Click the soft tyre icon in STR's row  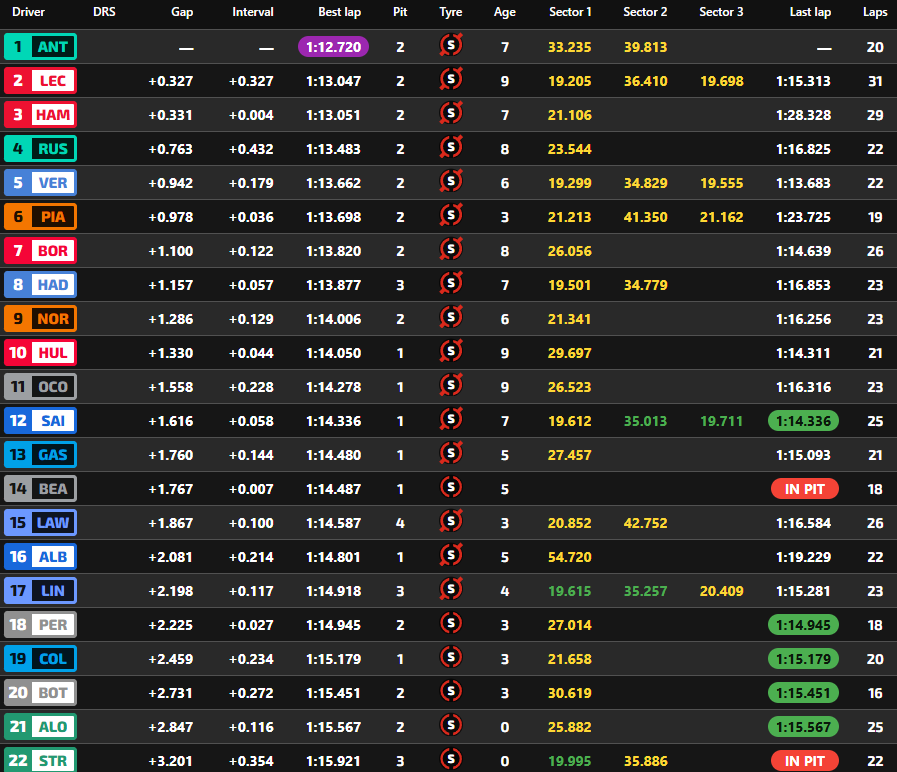click(451, 759)
